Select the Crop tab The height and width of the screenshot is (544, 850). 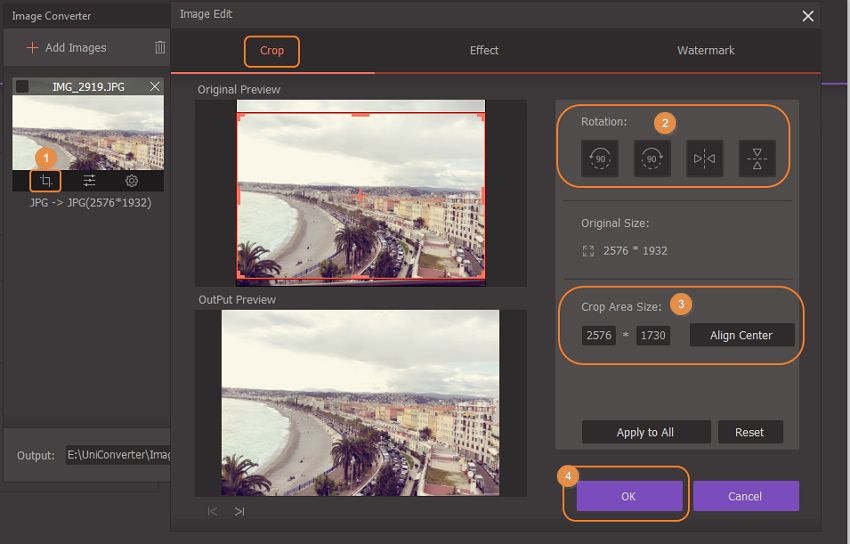coord(271,50)
